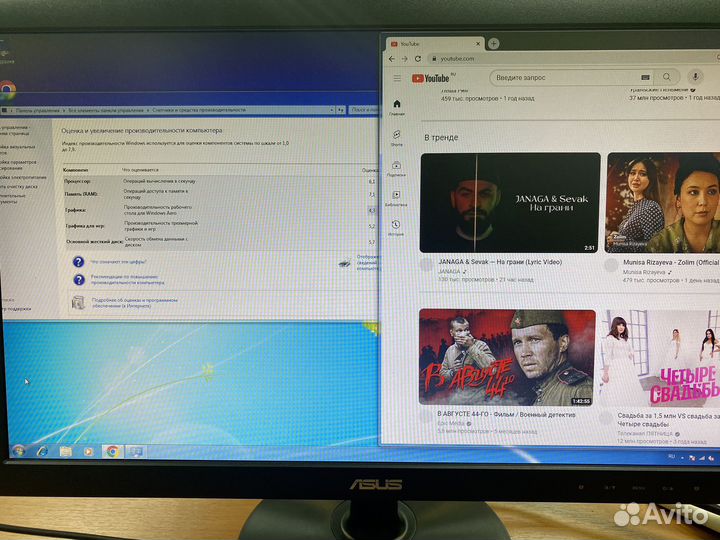Switch to Control Panel taskbar icon
The height and width of the screenshot is (540, 720).
pos(136,452)
